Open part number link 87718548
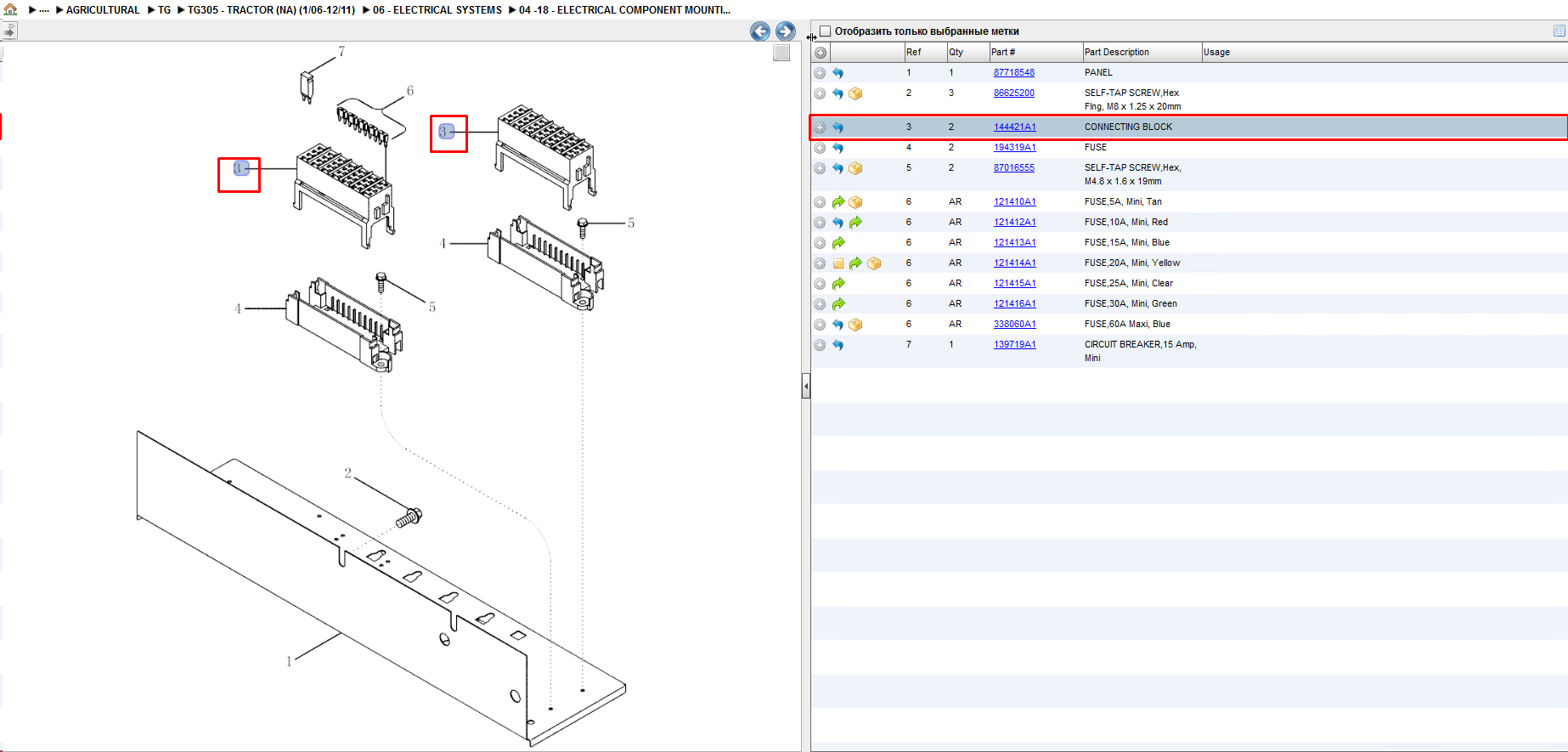This screenshot has width=1568, height=752. 1014,73
